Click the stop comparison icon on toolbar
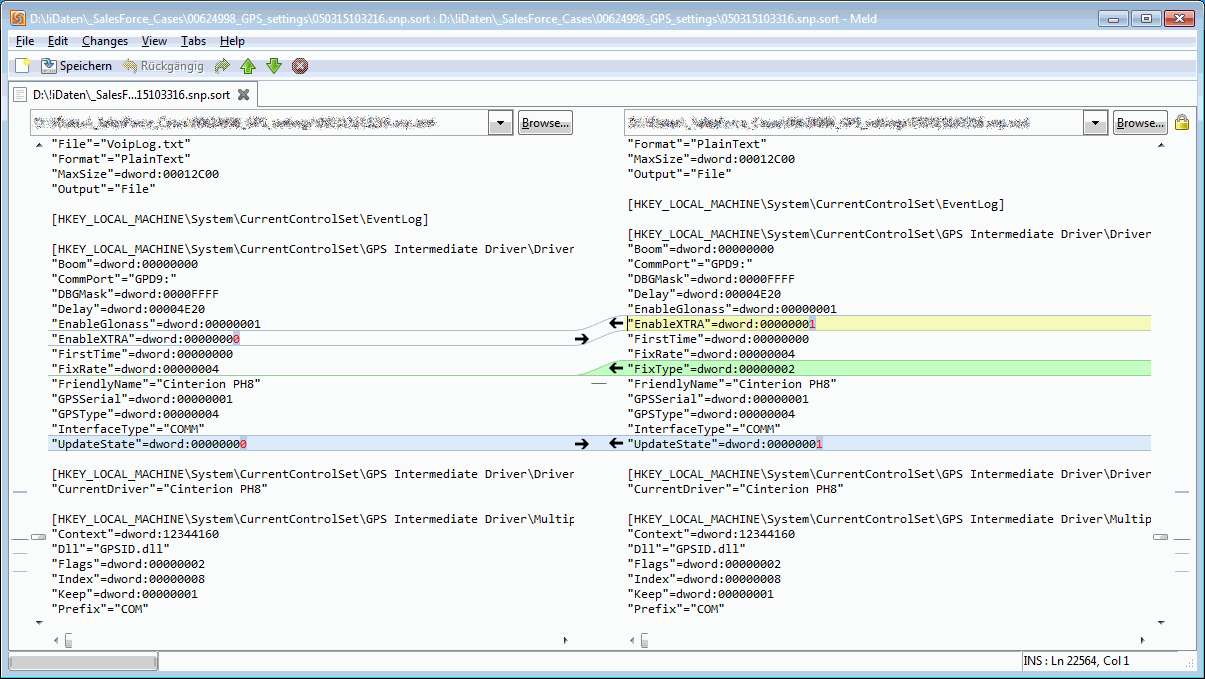The image size is (1205, 679). point(300,65)
